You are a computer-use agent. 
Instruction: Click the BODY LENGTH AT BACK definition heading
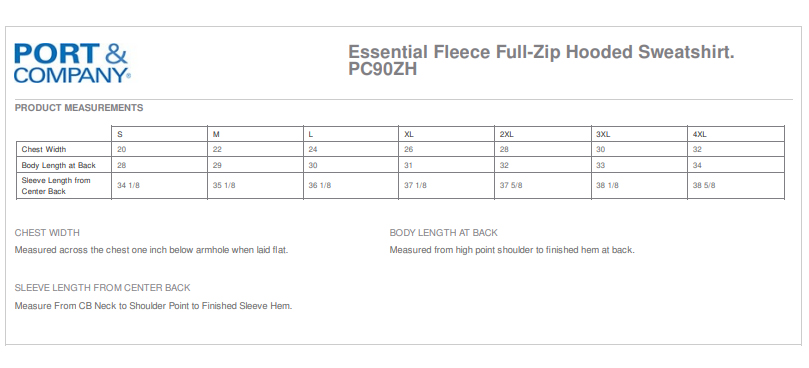click(444, 233)
